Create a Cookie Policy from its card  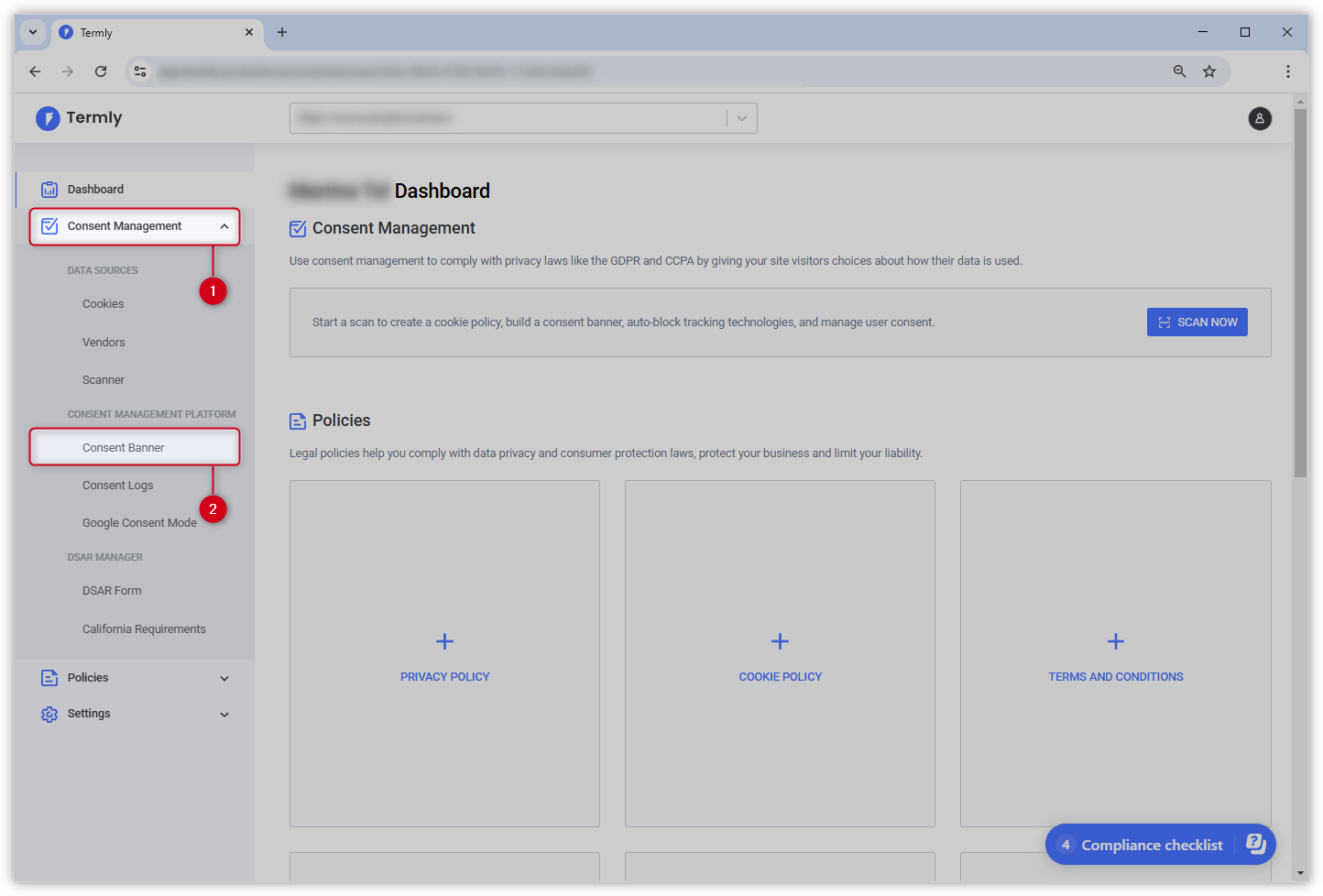point(780,641)
